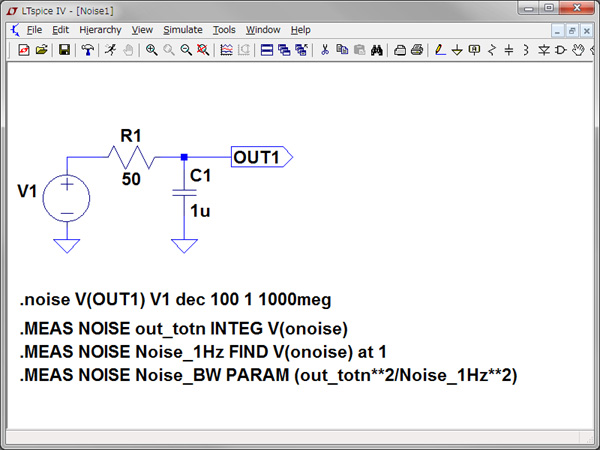Click the Tile Windows icon

pyautogui.click(x=267, y=50)
